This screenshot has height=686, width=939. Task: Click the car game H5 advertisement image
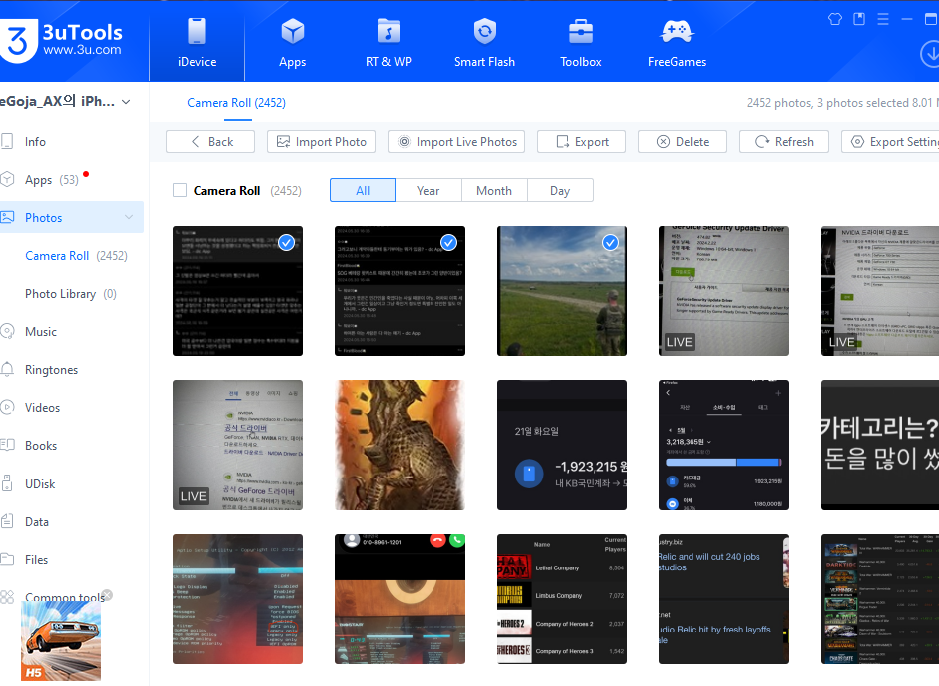pos(61,641)
